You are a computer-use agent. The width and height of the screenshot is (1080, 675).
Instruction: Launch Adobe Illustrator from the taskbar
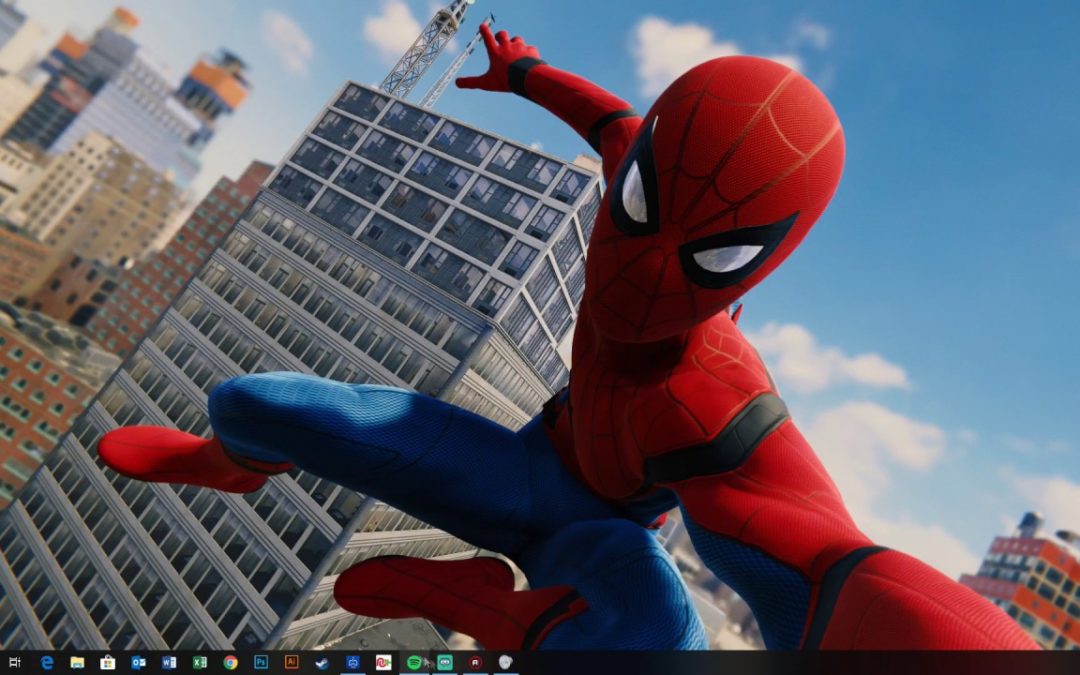(291, 662)
